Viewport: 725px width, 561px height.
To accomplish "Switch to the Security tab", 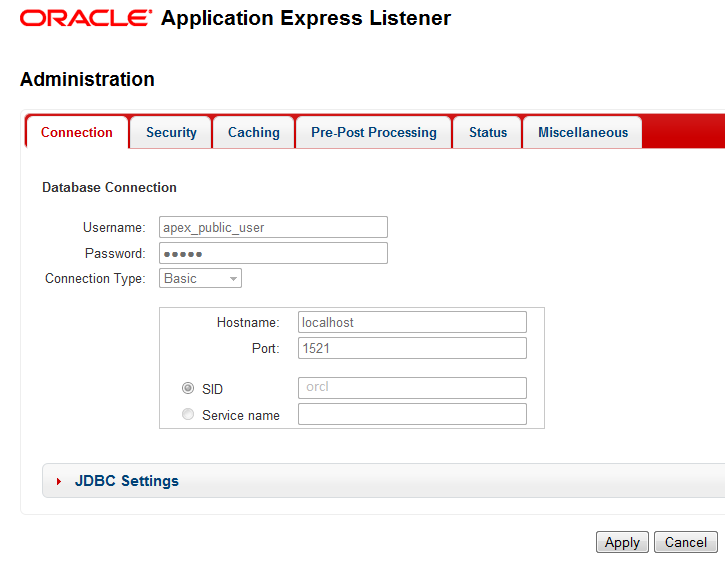I will 171,132.
